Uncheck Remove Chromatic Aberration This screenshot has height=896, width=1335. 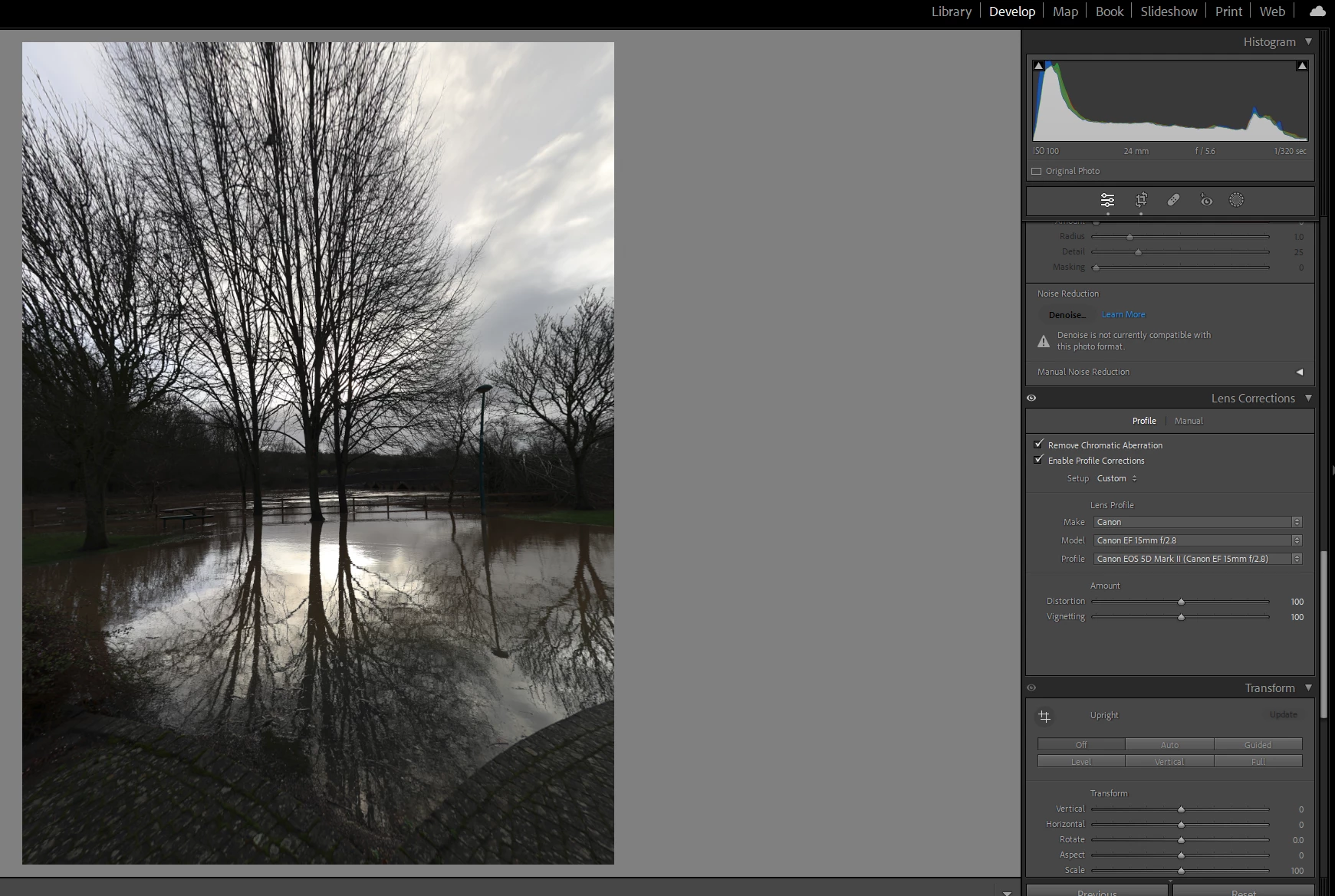tap(1038, 445)
